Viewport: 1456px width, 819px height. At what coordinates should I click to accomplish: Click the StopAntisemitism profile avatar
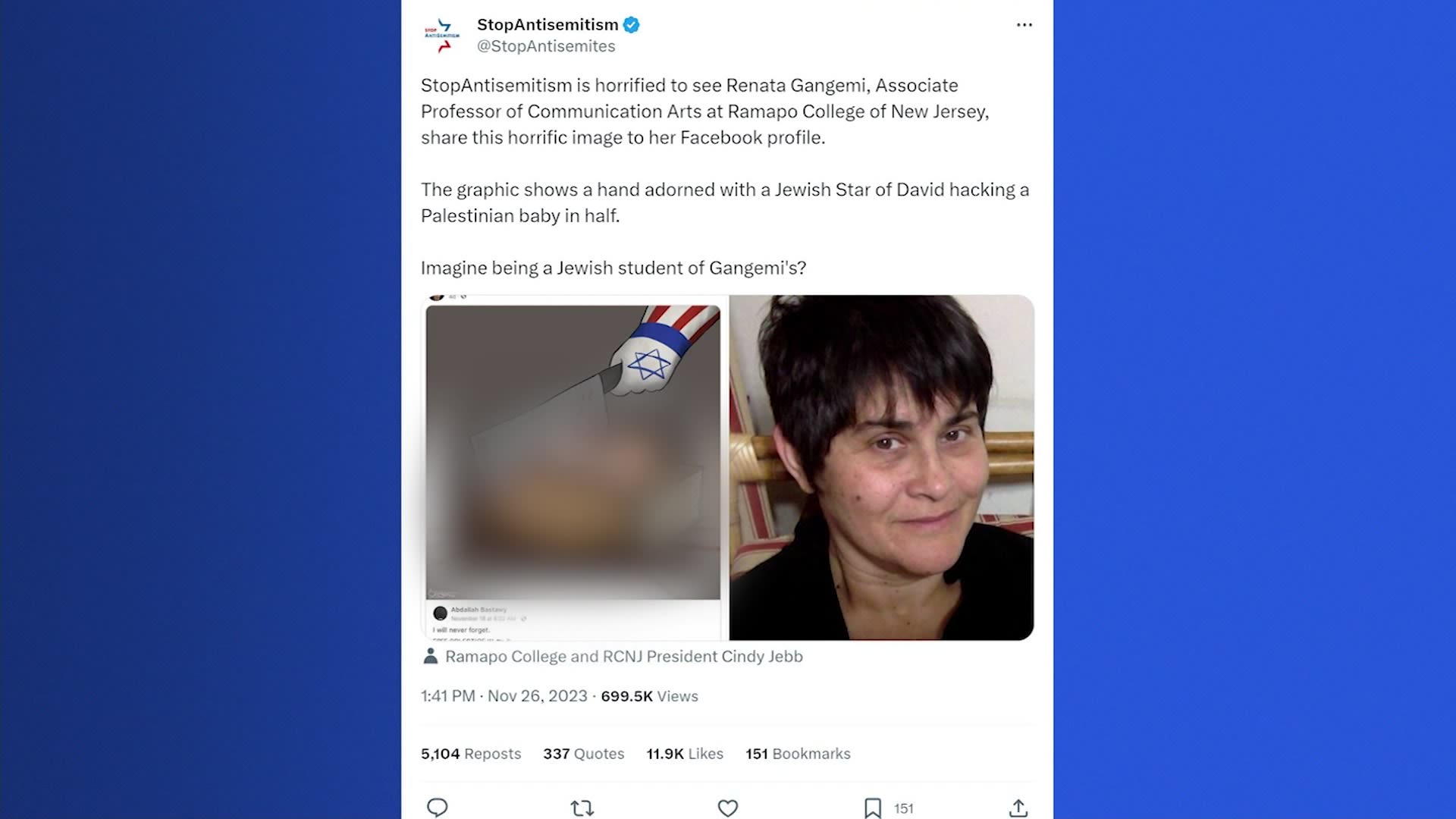442,36
